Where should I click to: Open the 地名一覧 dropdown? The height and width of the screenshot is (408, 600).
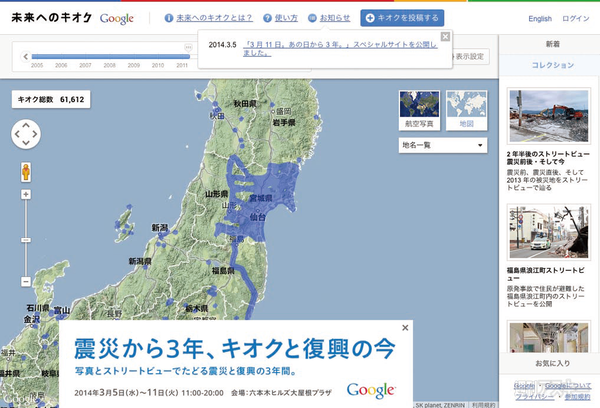click(443, 145)
